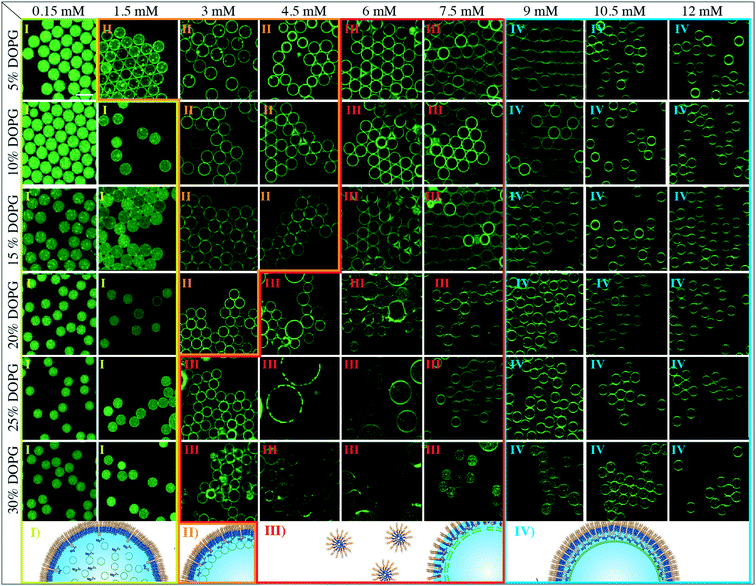Click the 10.5 mM column header
Image resolution: width=756 pixels, height=586 pixels.
pyautogui.click(x=621, y=10)
